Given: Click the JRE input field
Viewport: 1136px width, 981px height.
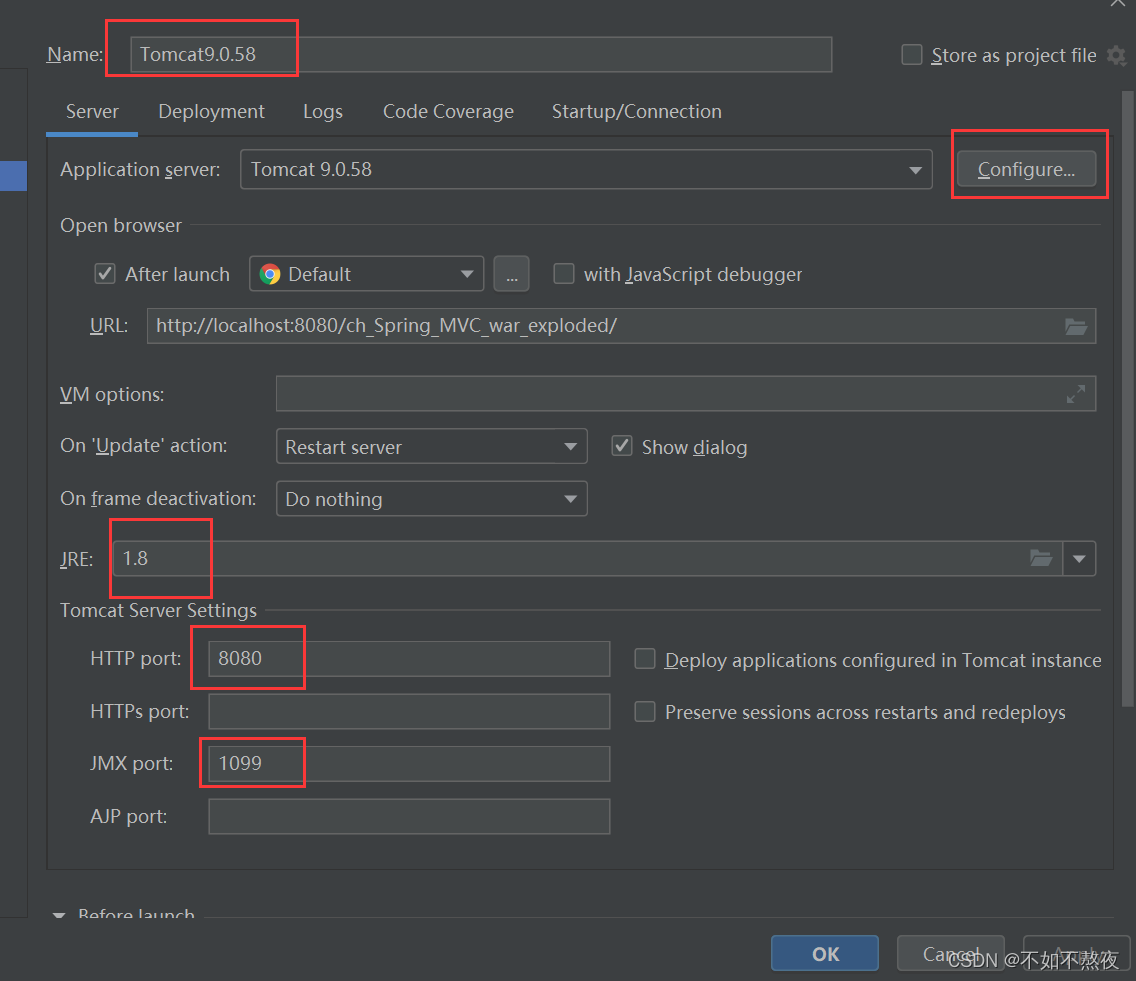Looking at the screenshot, I should point(588,559).
